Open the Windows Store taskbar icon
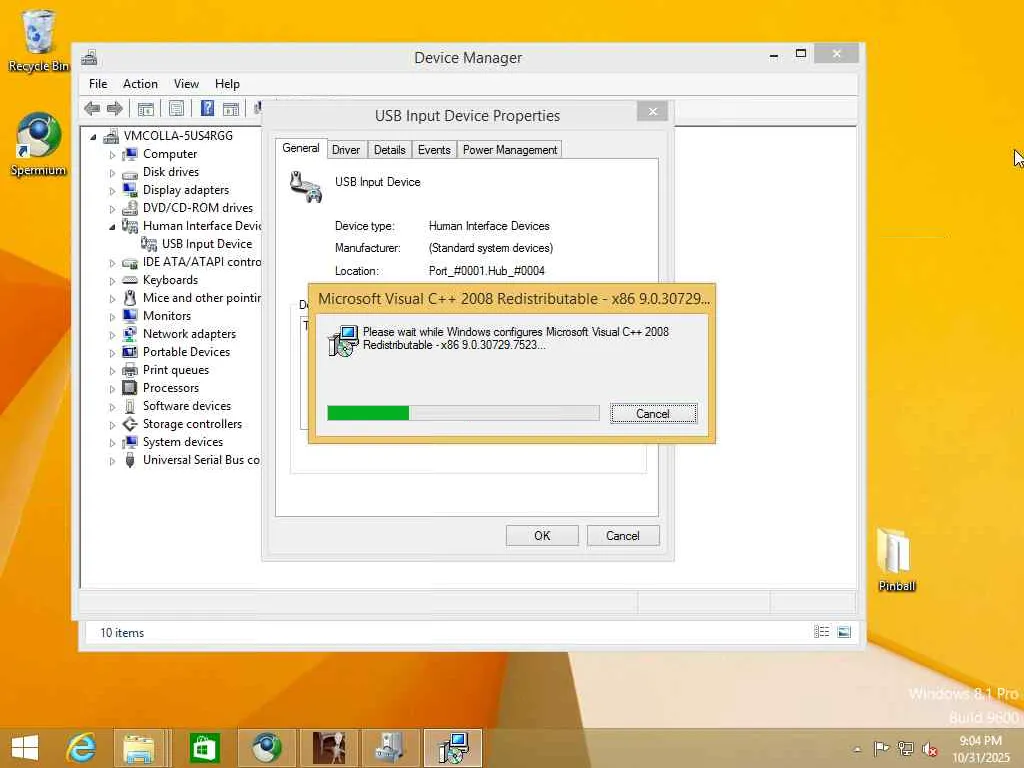This screenshot has height=768, width=1024. pyautogui.click(x=204, y=748)
